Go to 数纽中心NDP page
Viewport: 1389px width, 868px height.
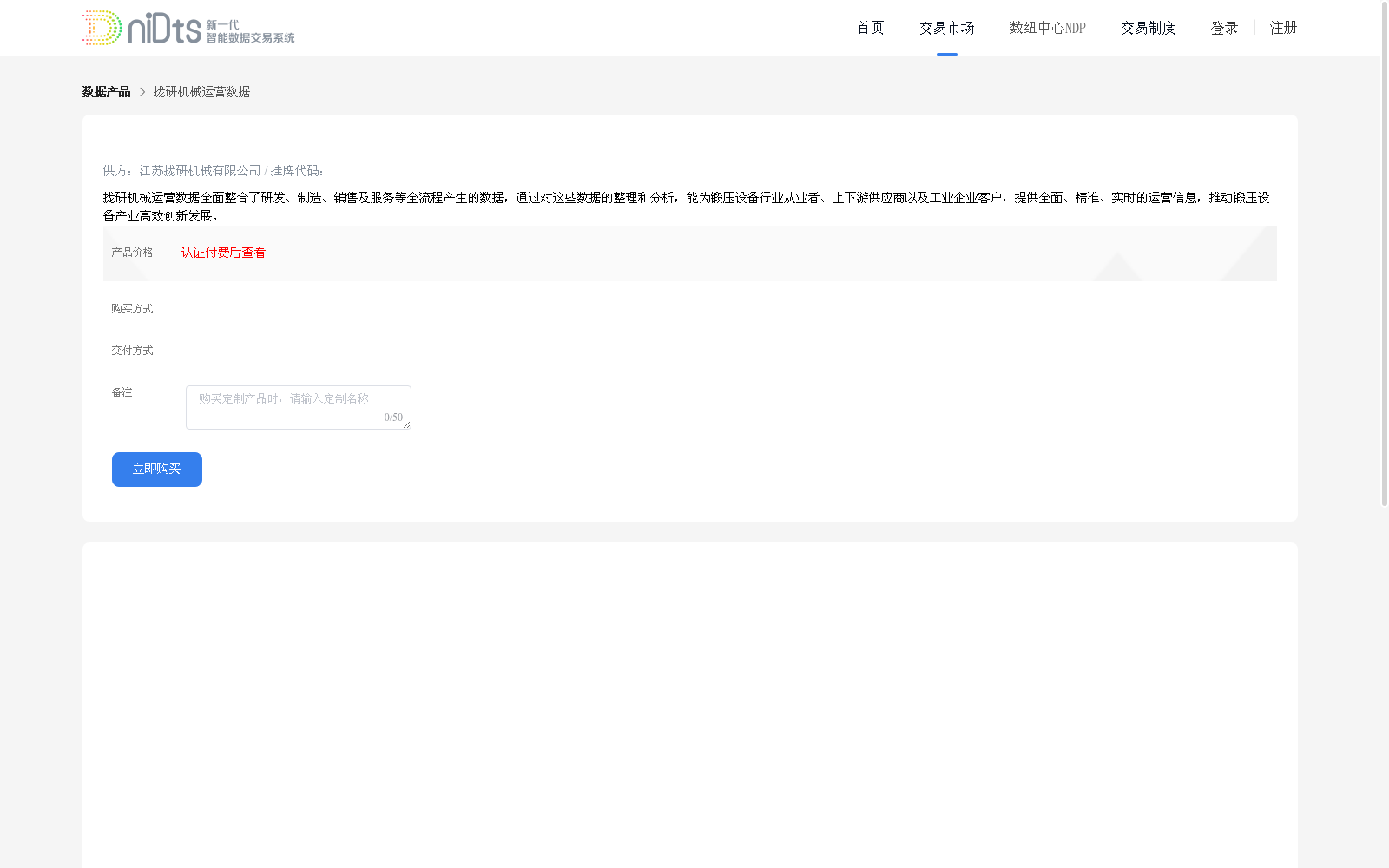coord(1047,28)
